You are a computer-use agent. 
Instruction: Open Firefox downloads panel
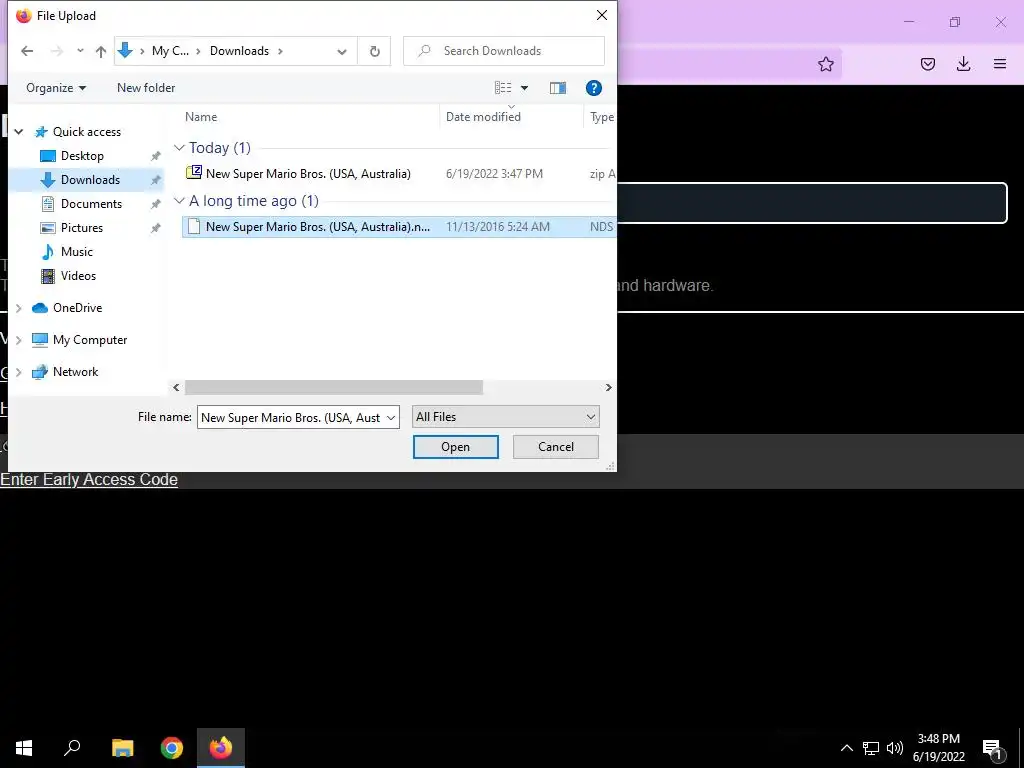click(x=963, y=64)
